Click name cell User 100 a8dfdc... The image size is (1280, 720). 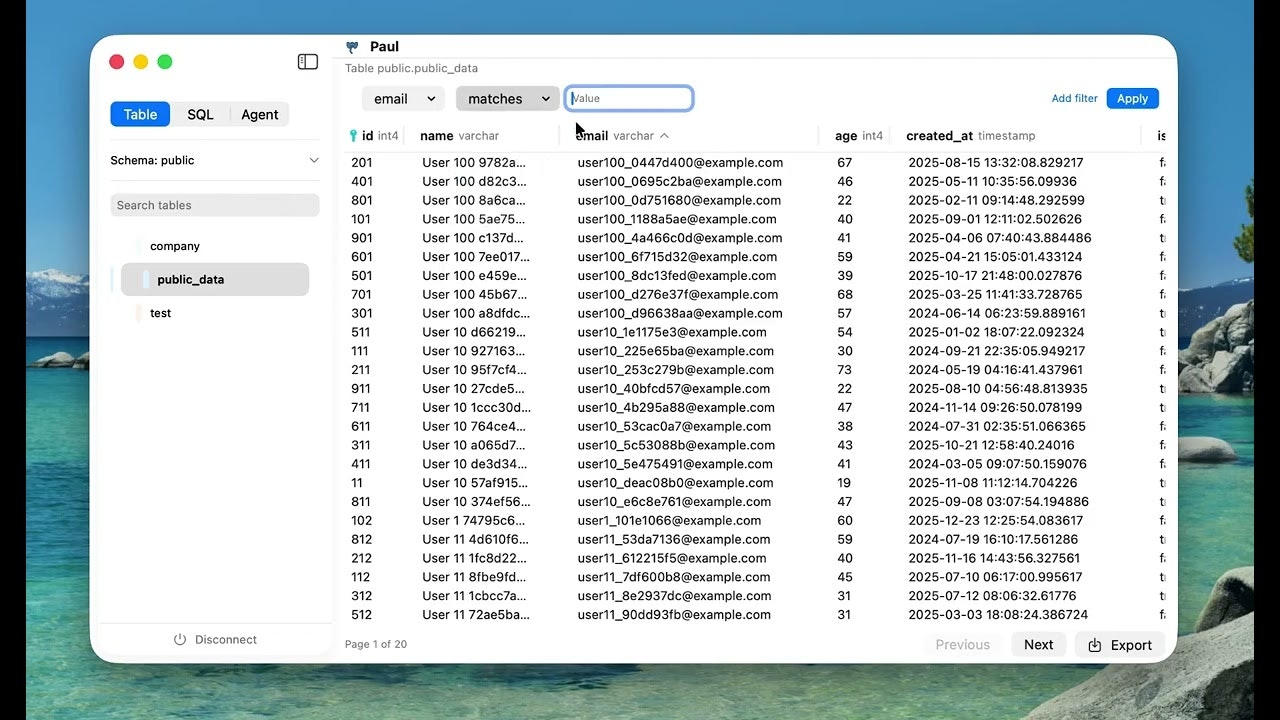[x=476, y=314]
